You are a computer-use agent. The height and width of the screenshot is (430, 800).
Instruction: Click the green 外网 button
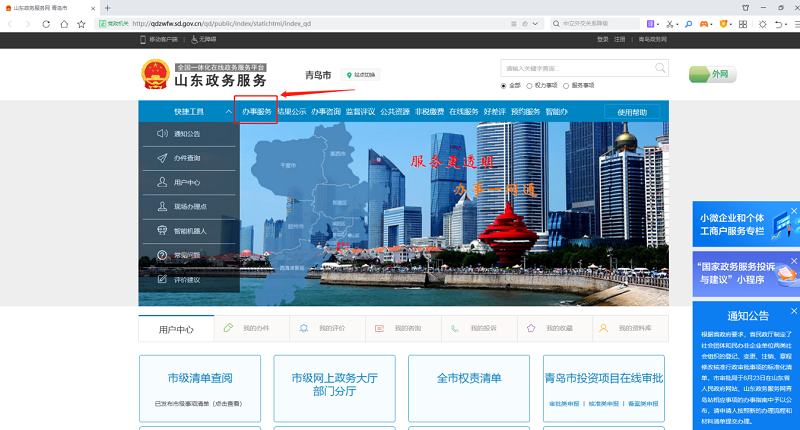point(713,74)
